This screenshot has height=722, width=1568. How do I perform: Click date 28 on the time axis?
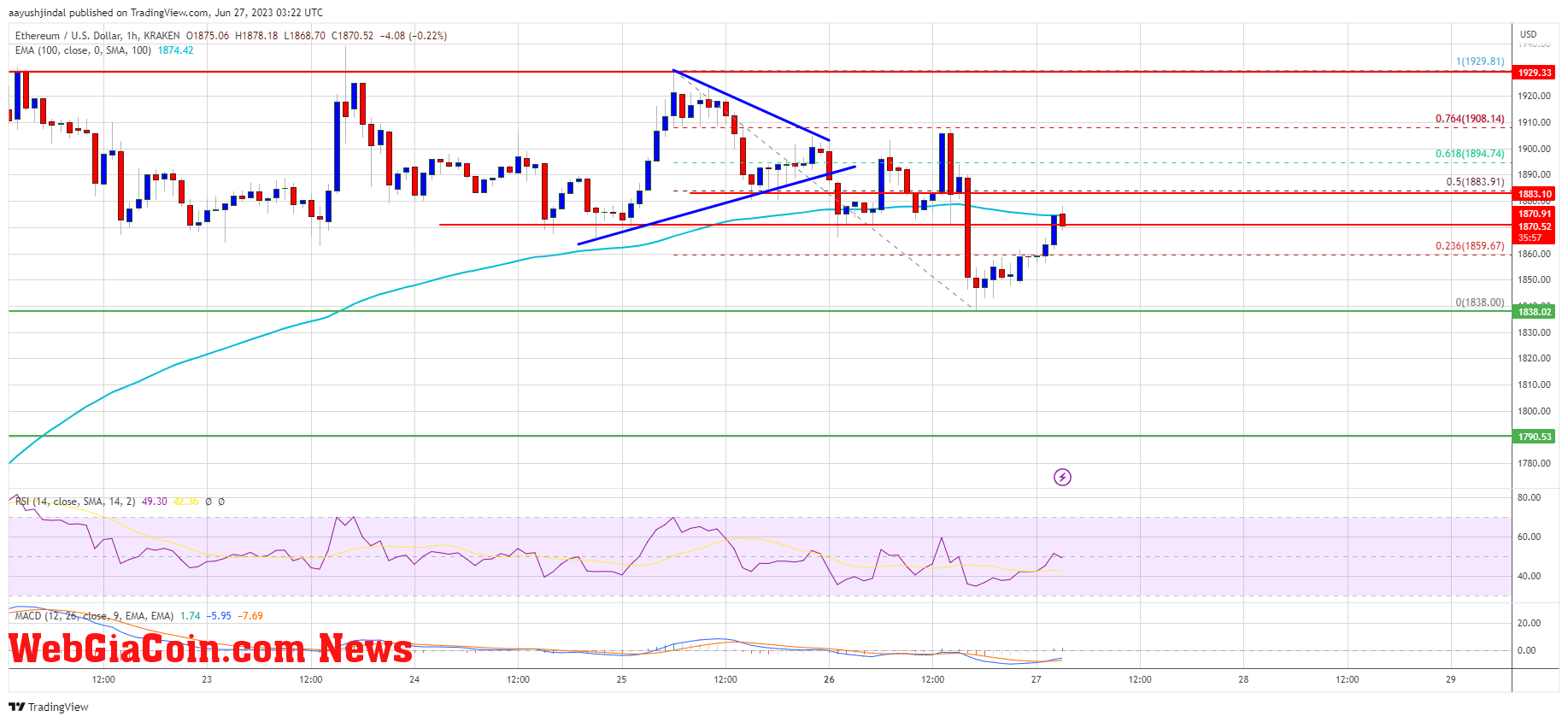tap(1243, 679)
